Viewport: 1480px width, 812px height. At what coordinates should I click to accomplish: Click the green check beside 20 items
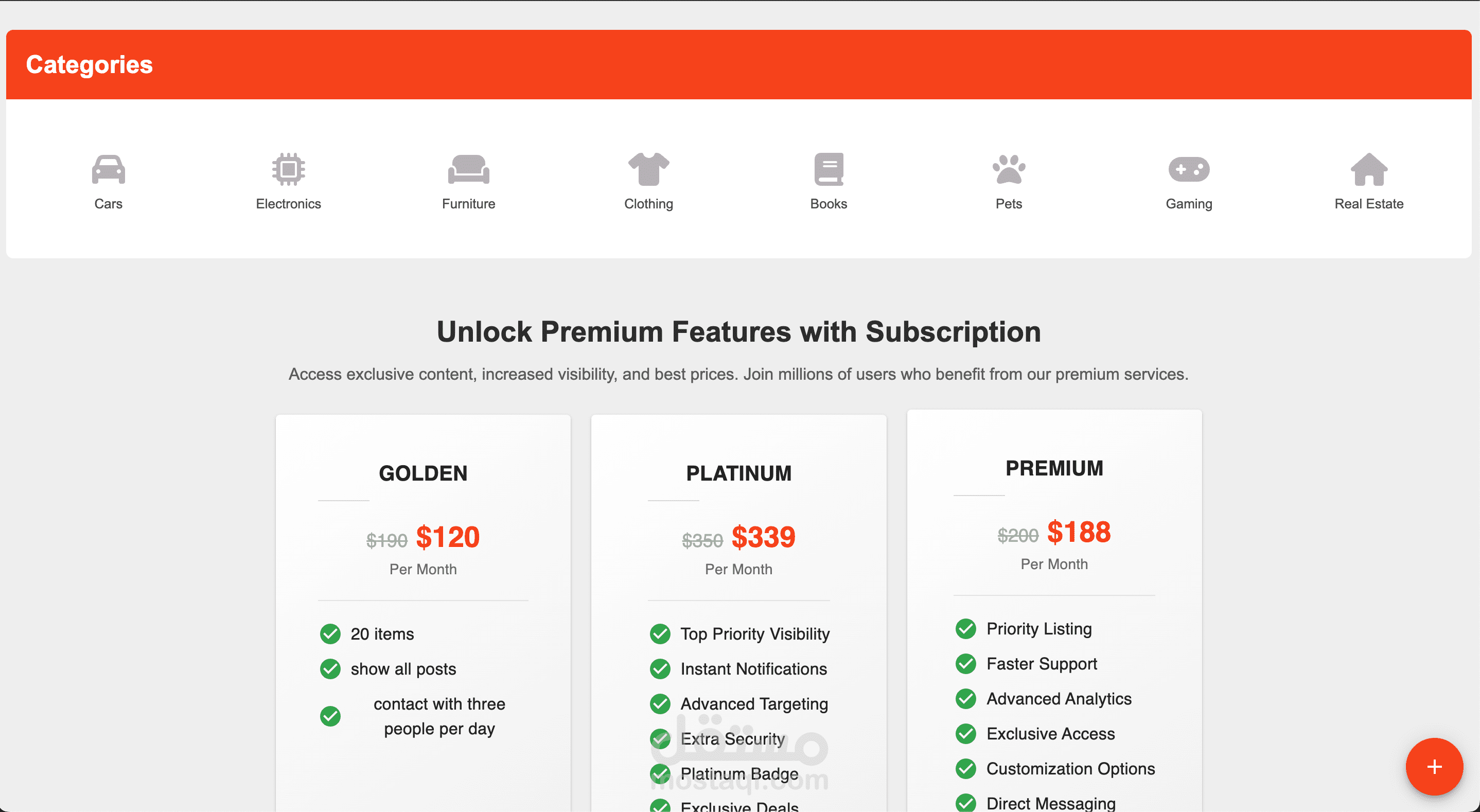(x=330, y=634)
